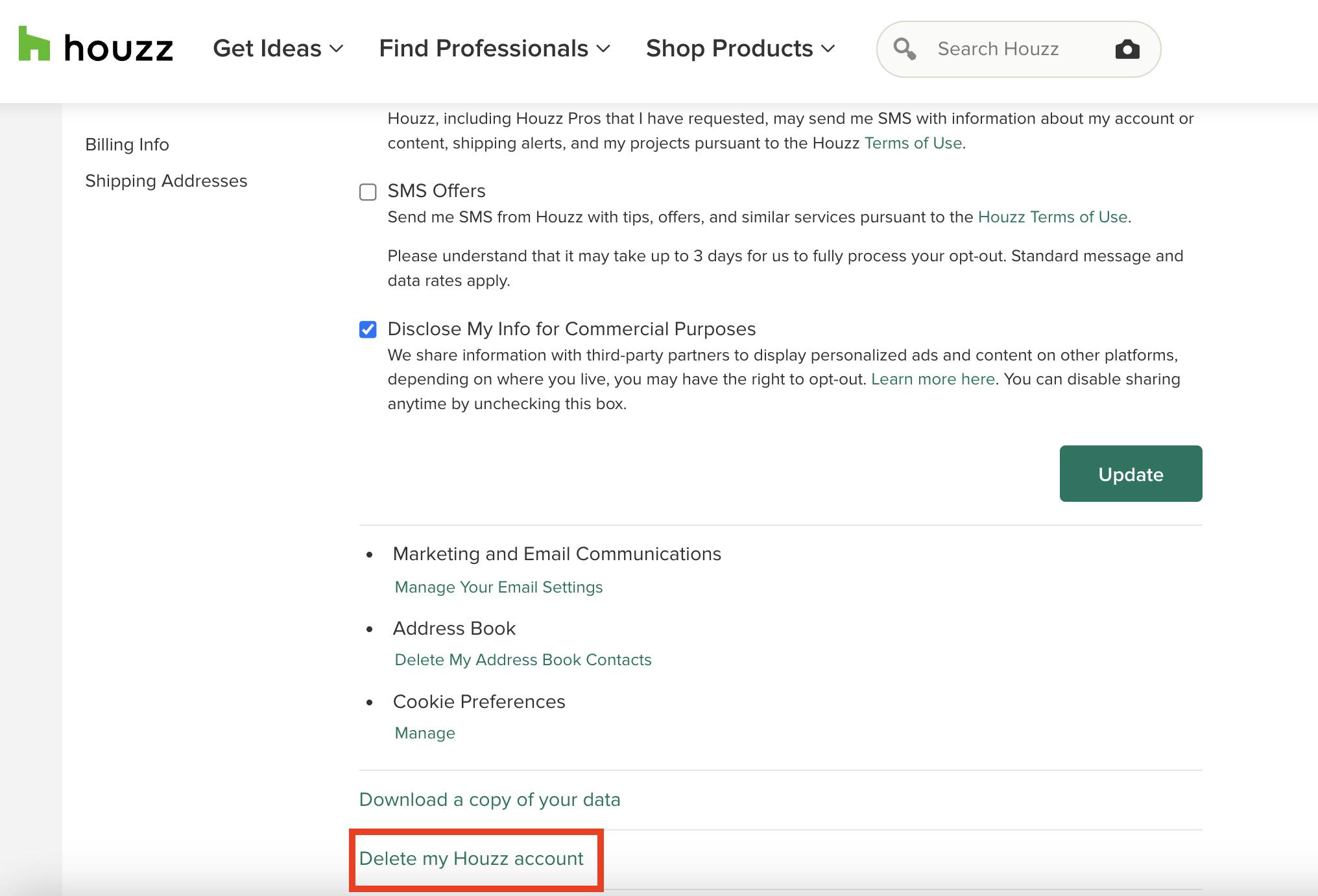Click the green Update button
Screen dimensions: 1318x896
pyautogui.click(x=1131, y=473)
